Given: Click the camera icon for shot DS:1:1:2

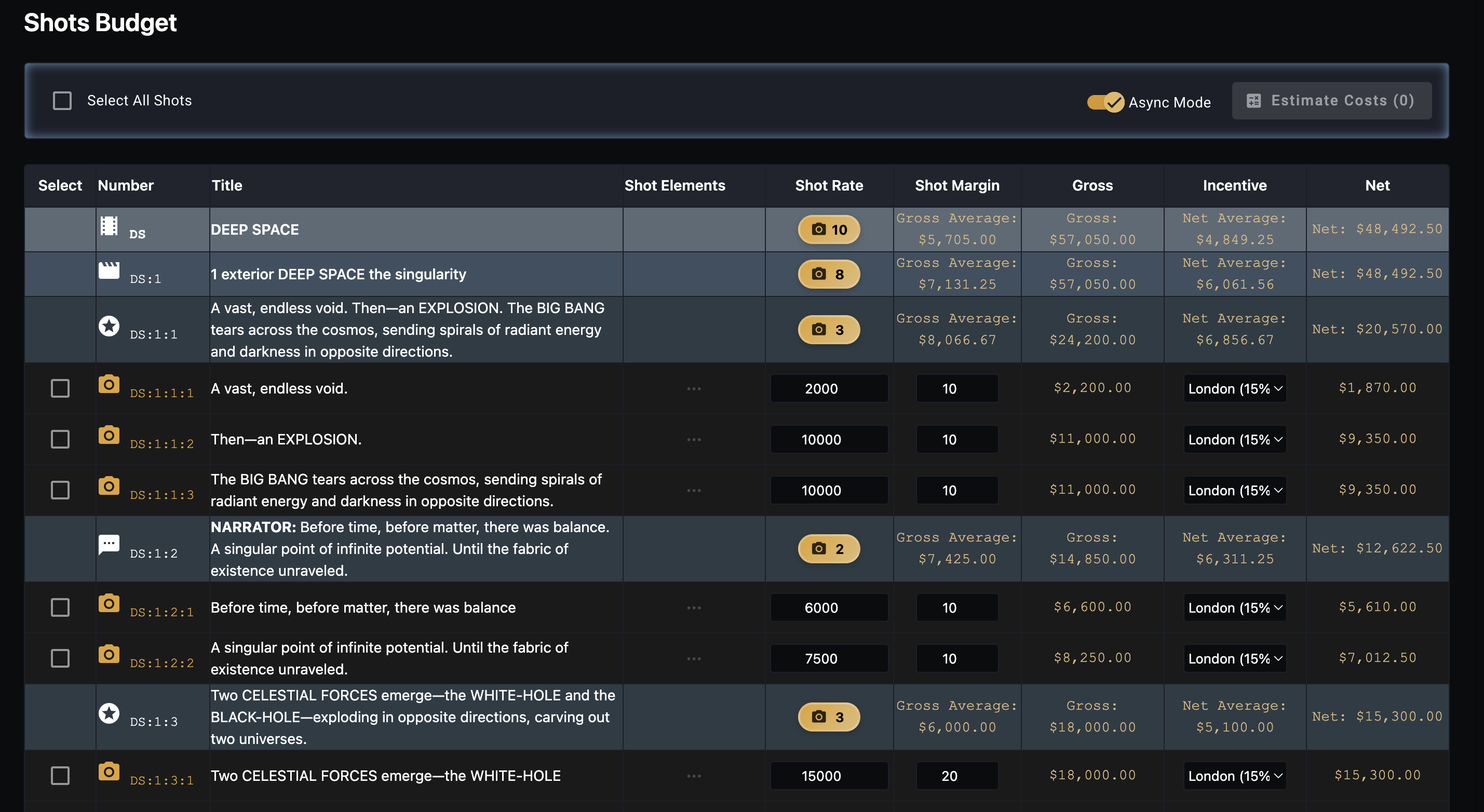Looking at the screenshot, I should [x=109, y=436].
